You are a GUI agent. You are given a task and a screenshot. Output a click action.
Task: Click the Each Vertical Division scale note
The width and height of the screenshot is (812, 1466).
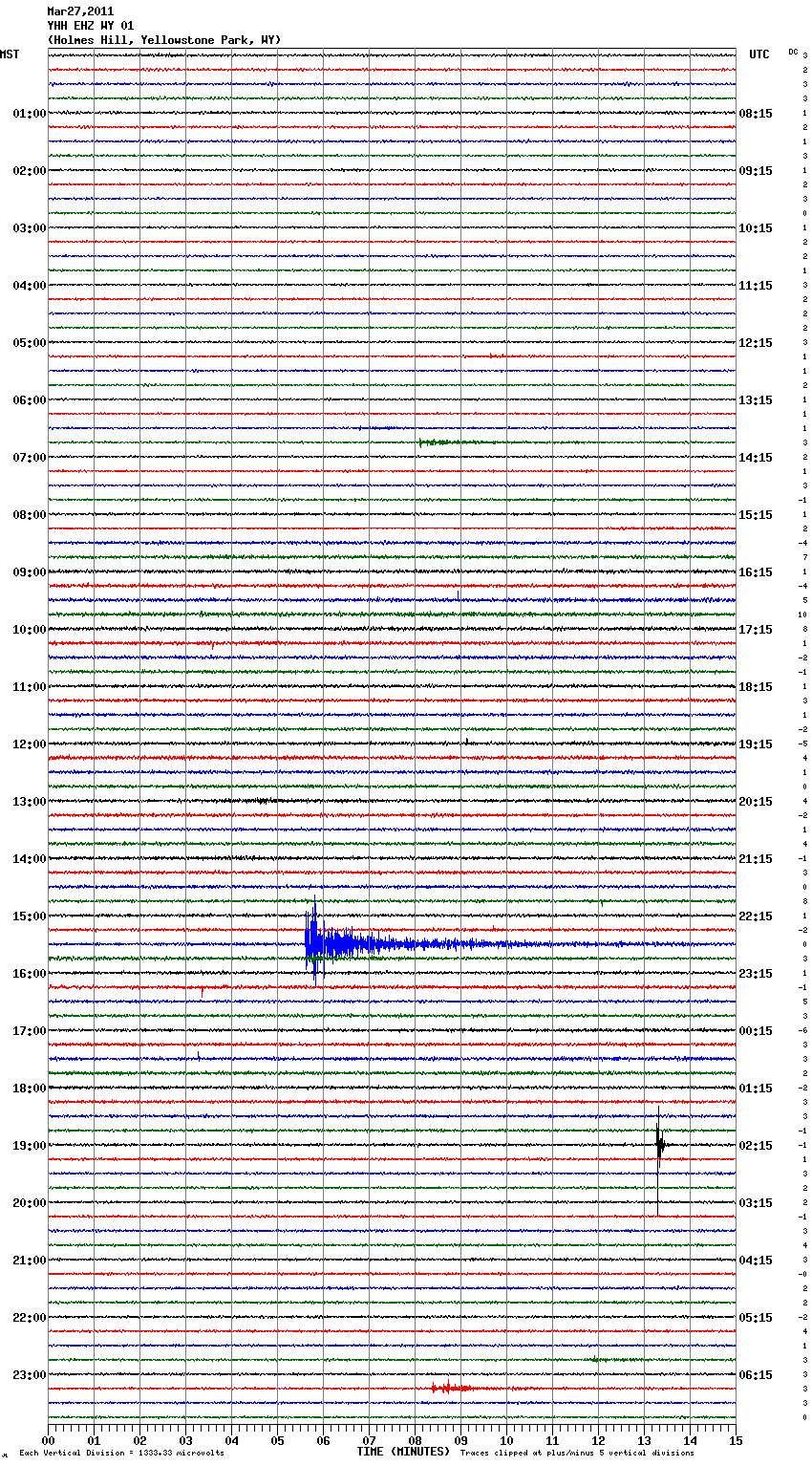121,1454
